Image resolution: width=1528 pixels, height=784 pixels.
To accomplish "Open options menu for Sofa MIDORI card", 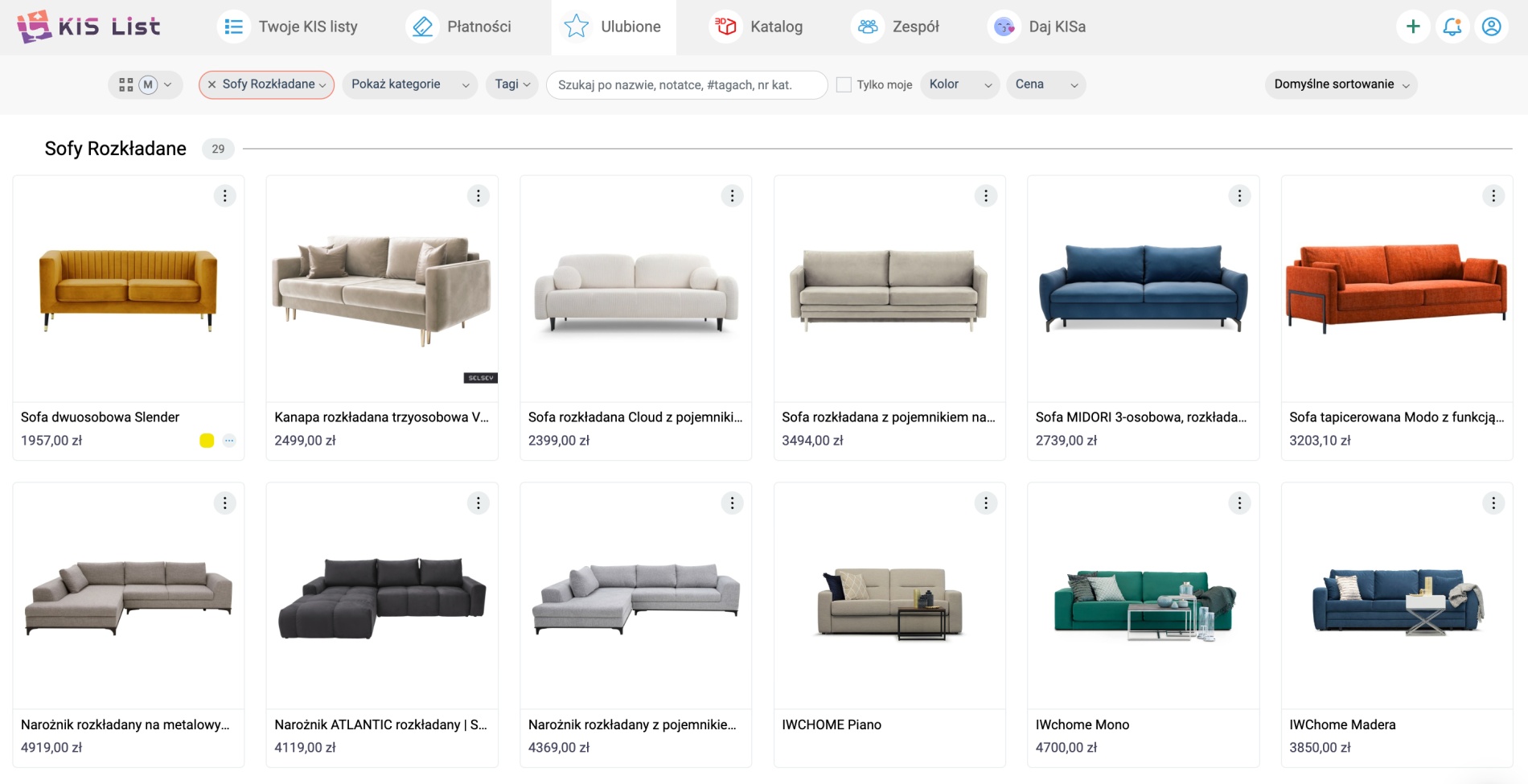I will pyautogui.click(x=1239, y=195).
